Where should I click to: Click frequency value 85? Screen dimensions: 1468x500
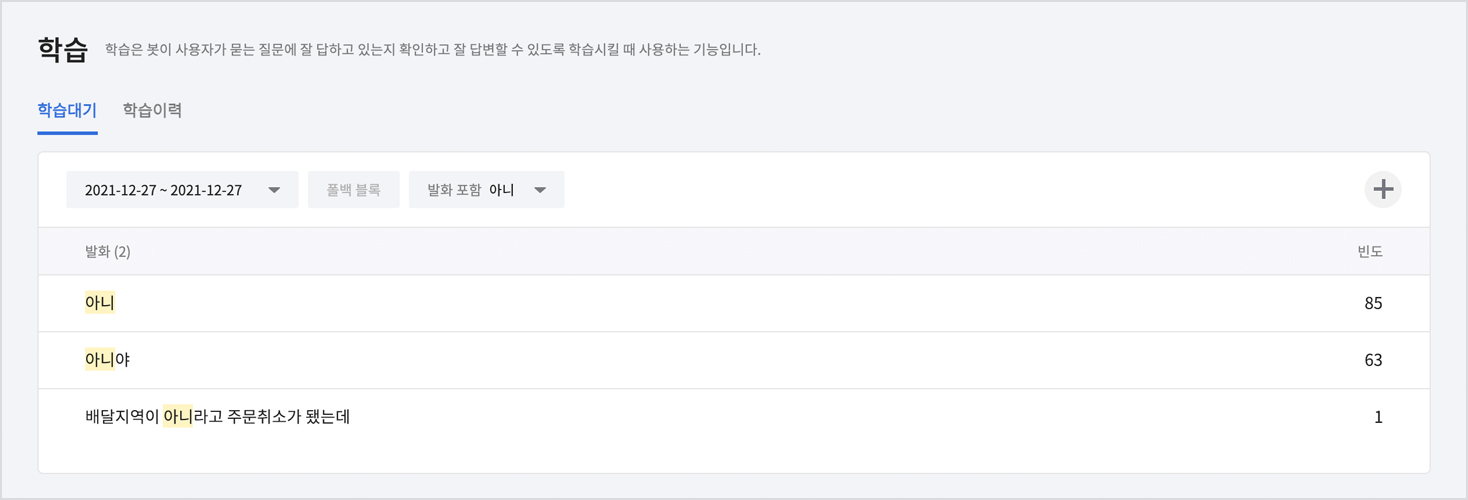(x=1373, y=303)
